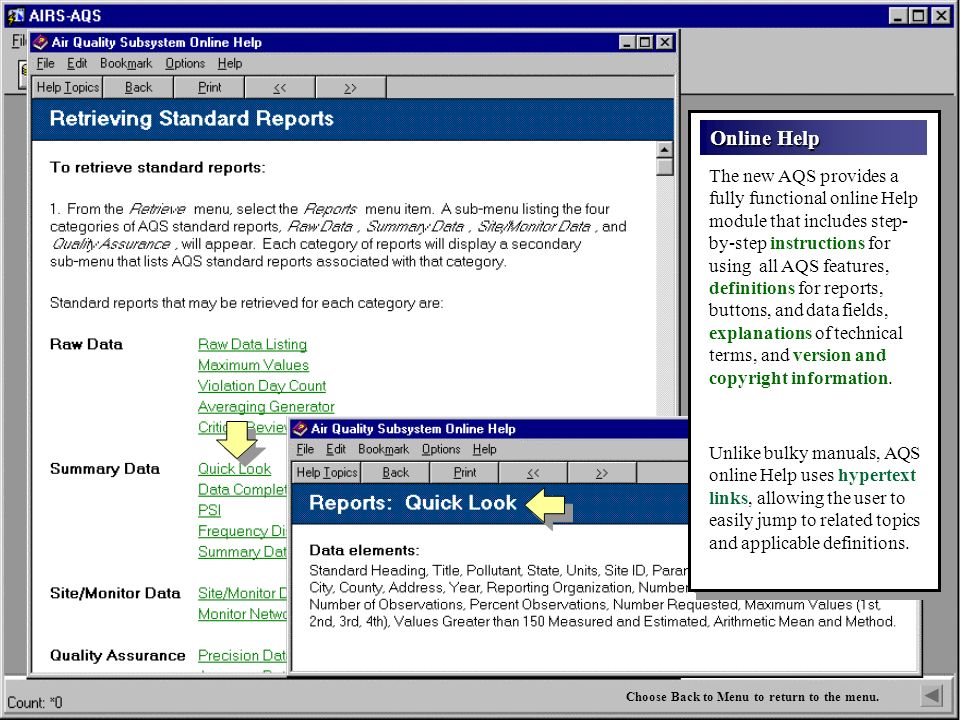Open the PSI report link

pyautogui.click(x=209, y=511)
